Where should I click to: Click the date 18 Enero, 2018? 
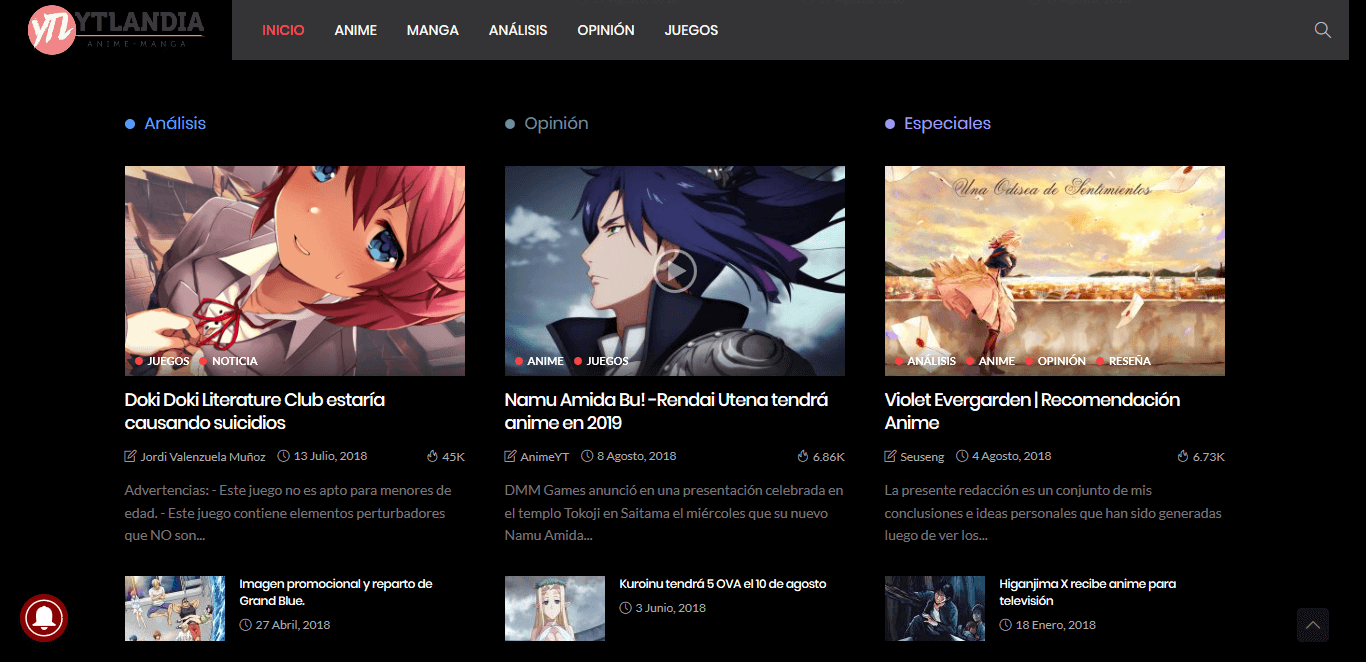click(x=1056, y=625)
